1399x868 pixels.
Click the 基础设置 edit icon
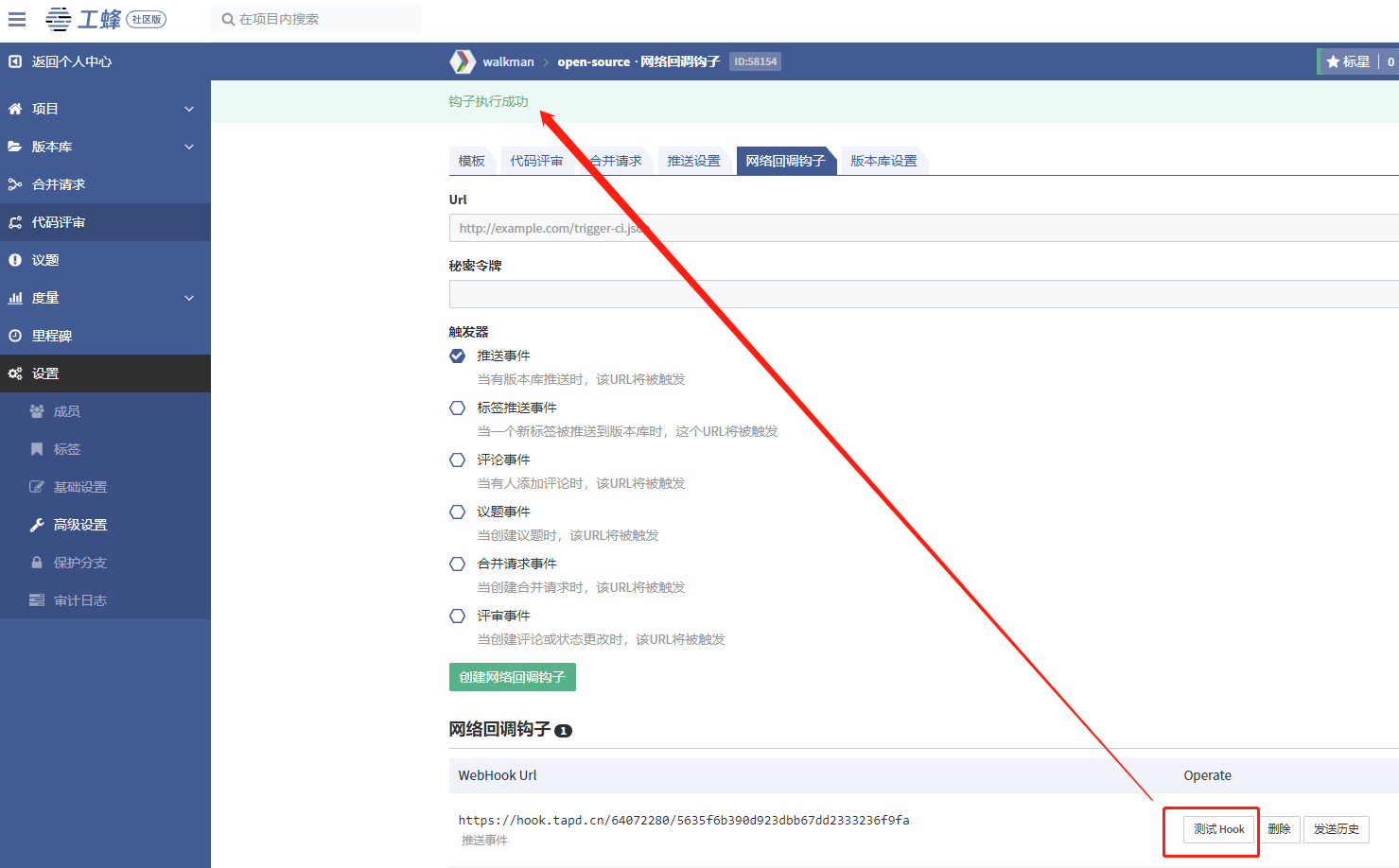[37, 487]
